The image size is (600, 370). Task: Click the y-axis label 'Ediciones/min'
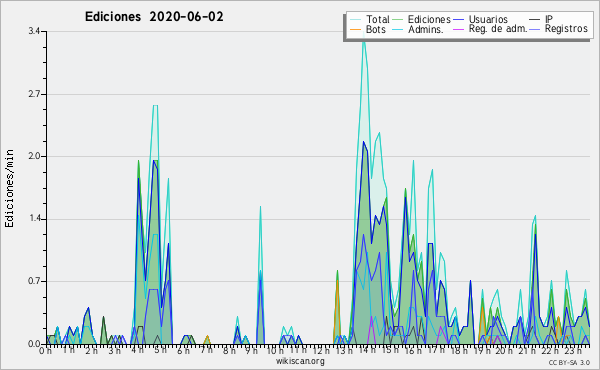coord(9,188)
